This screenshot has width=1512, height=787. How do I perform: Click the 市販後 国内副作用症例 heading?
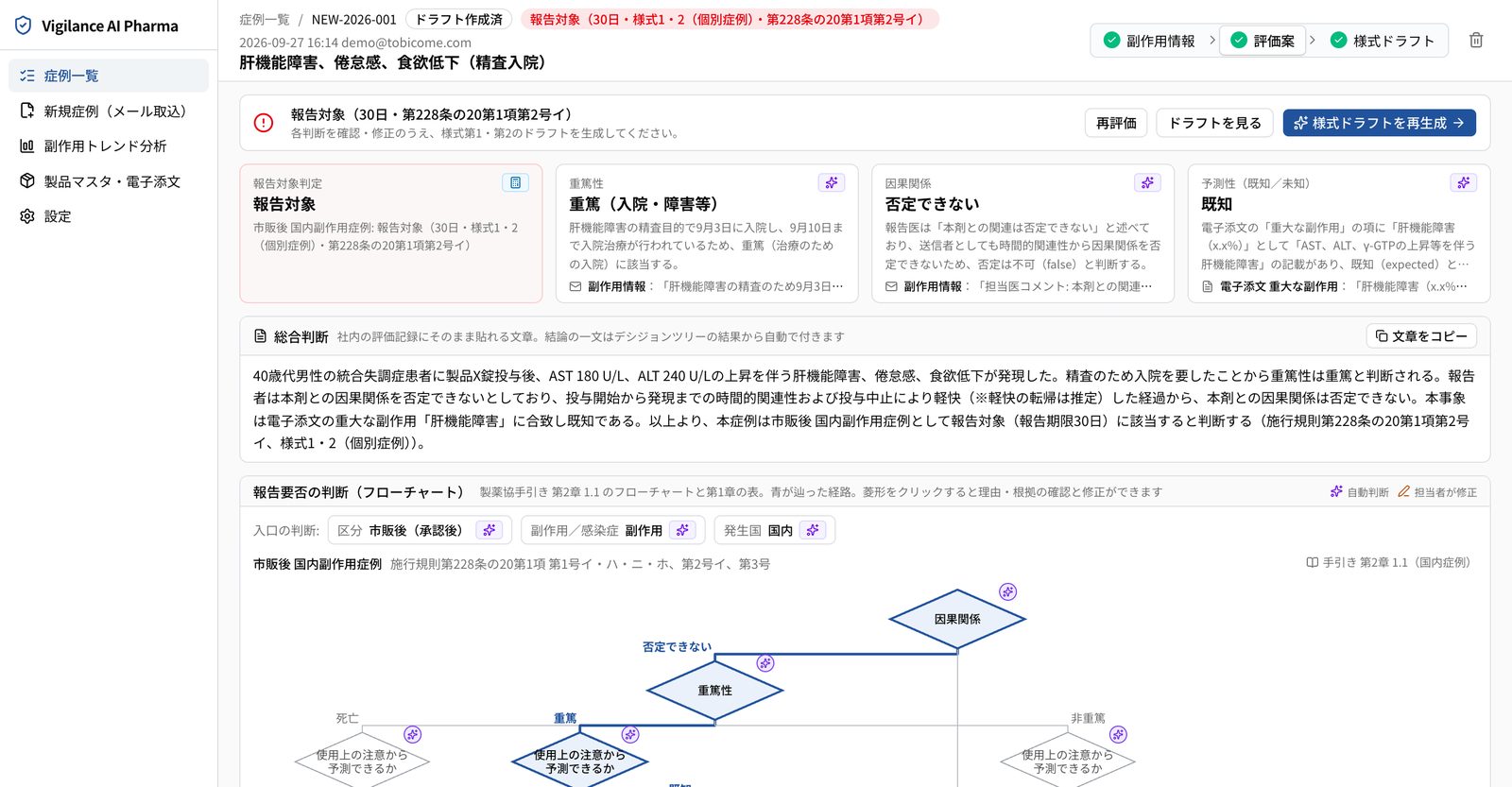(318, 564)
